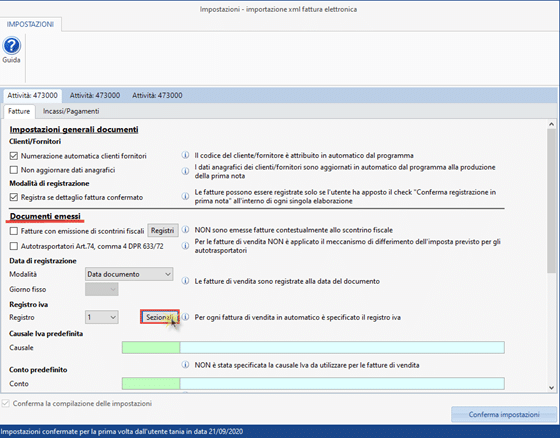This screenshot has height=438, width=560.
Task: Click the status bar confirmation message
Action: point(122,432)
